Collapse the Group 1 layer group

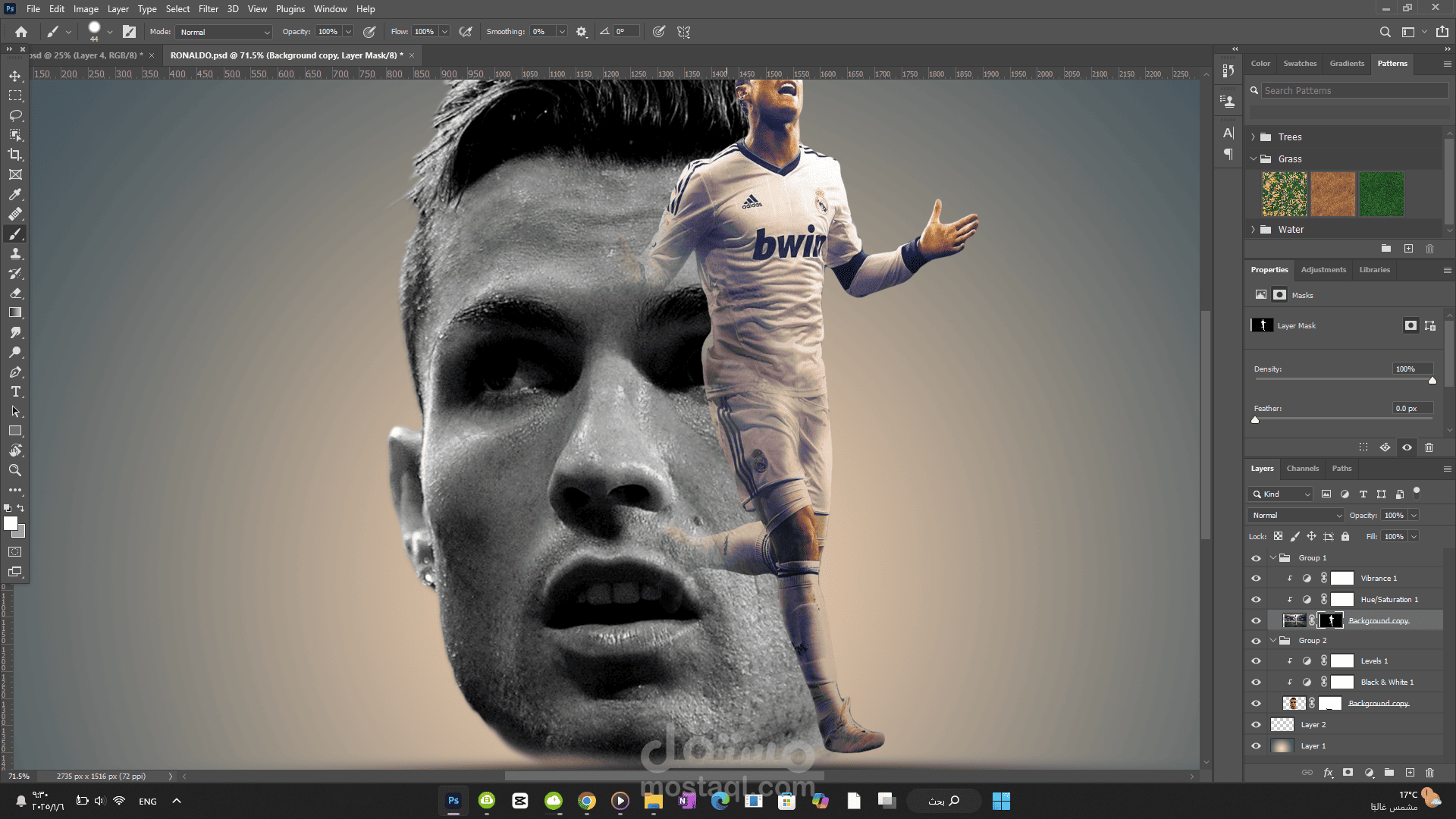click(1273, 558)
